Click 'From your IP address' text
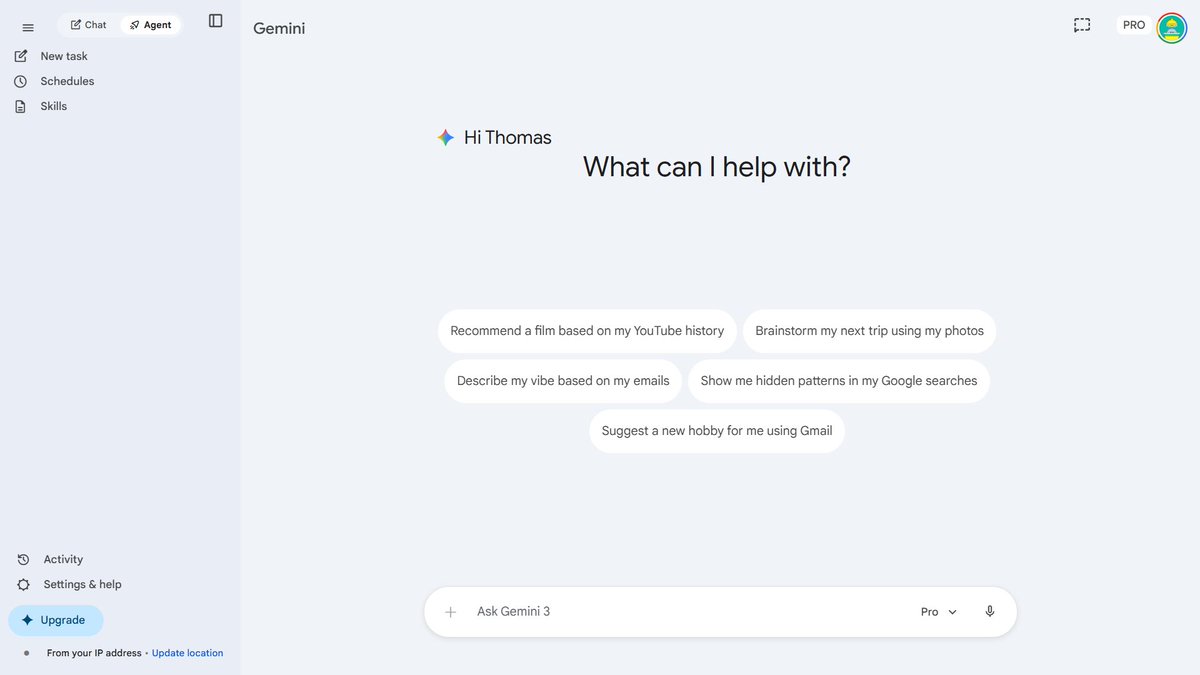This screenshot has width=1200, height=675. tap(94, 653)
